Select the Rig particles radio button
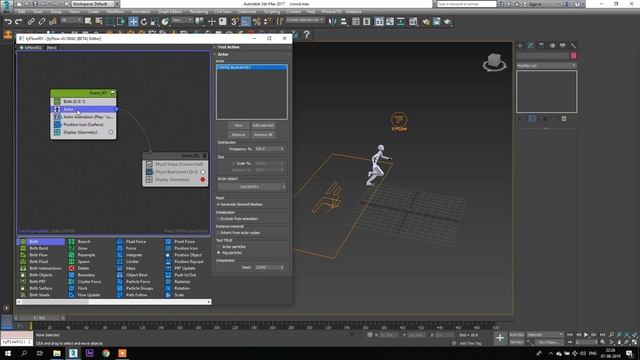Screen dimensions: 640x360 coord(218,253)
